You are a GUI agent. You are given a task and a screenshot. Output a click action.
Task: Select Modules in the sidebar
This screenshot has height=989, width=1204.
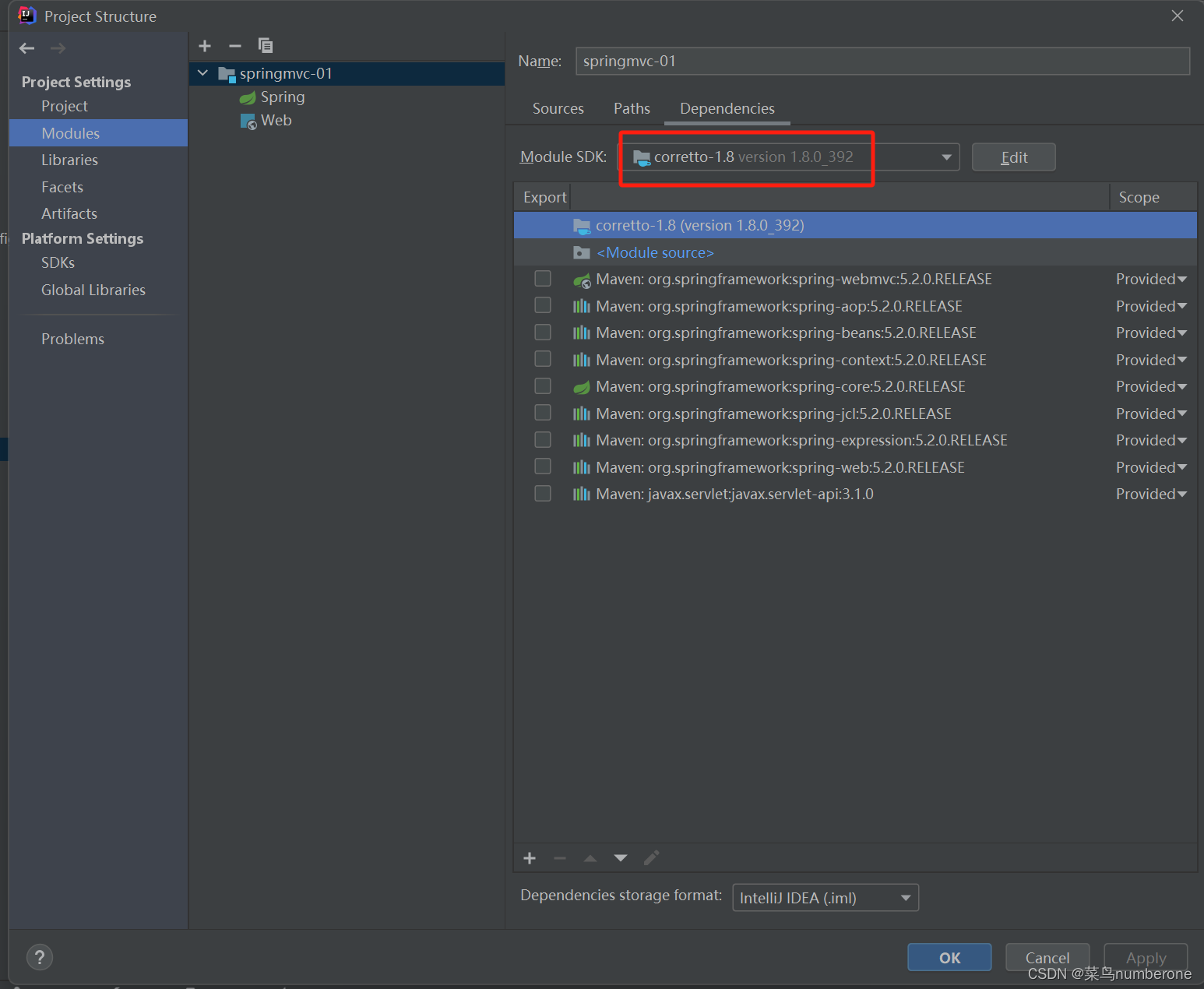tap(98, 133)
